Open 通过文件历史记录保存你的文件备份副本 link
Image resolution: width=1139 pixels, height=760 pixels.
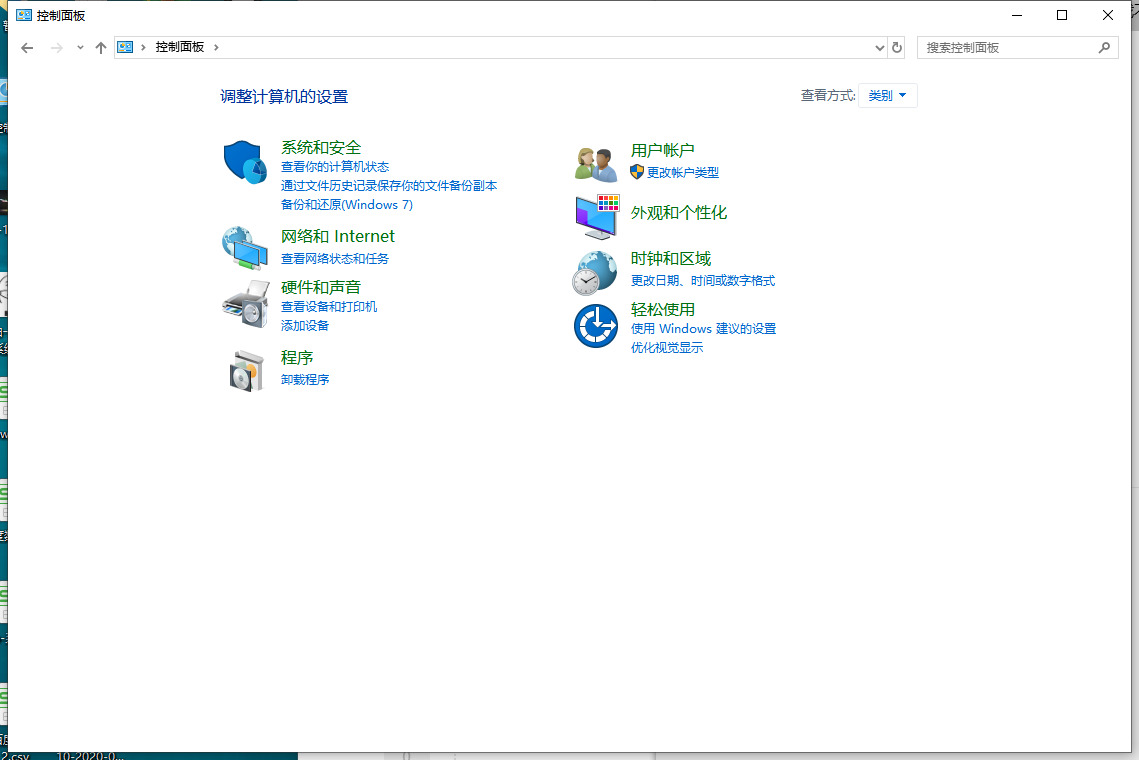[389, 186]
